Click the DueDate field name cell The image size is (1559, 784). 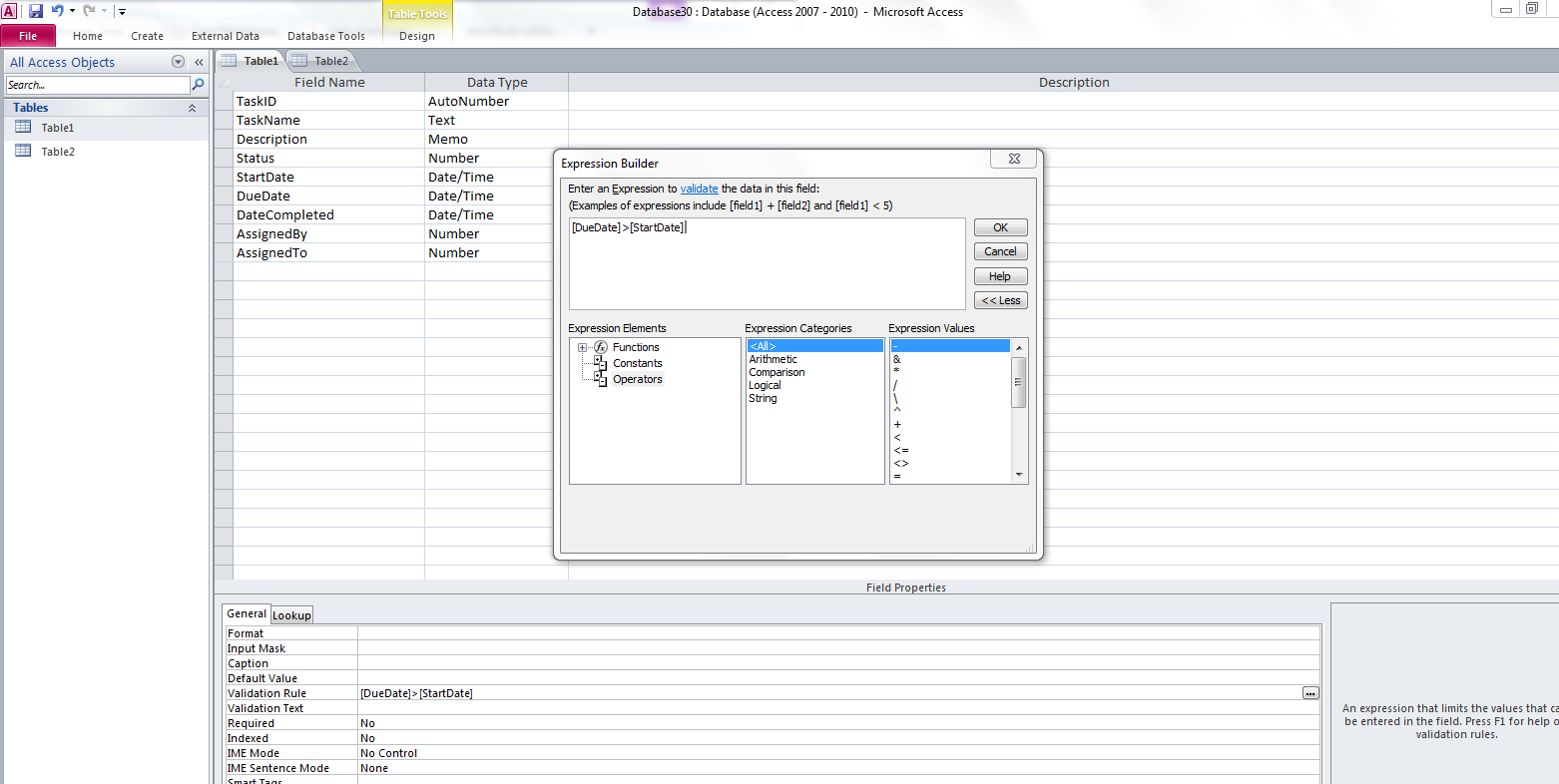(328, 196)
